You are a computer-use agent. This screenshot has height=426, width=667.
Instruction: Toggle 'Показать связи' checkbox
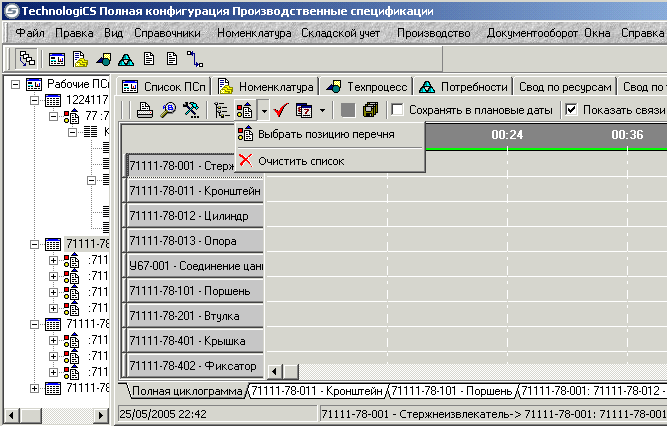coord(571,110)
